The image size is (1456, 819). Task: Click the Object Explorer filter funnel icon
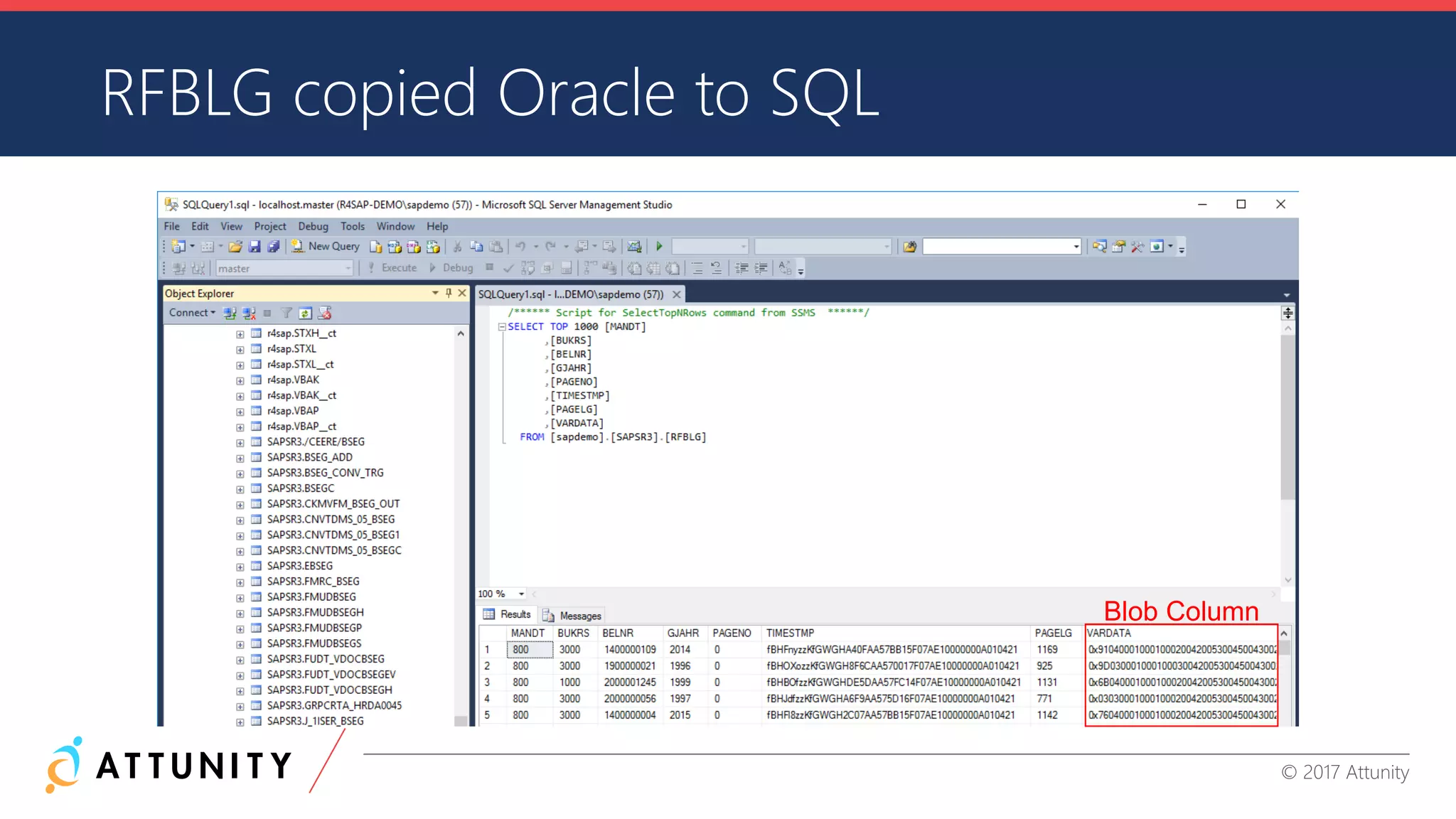point(286,313)
